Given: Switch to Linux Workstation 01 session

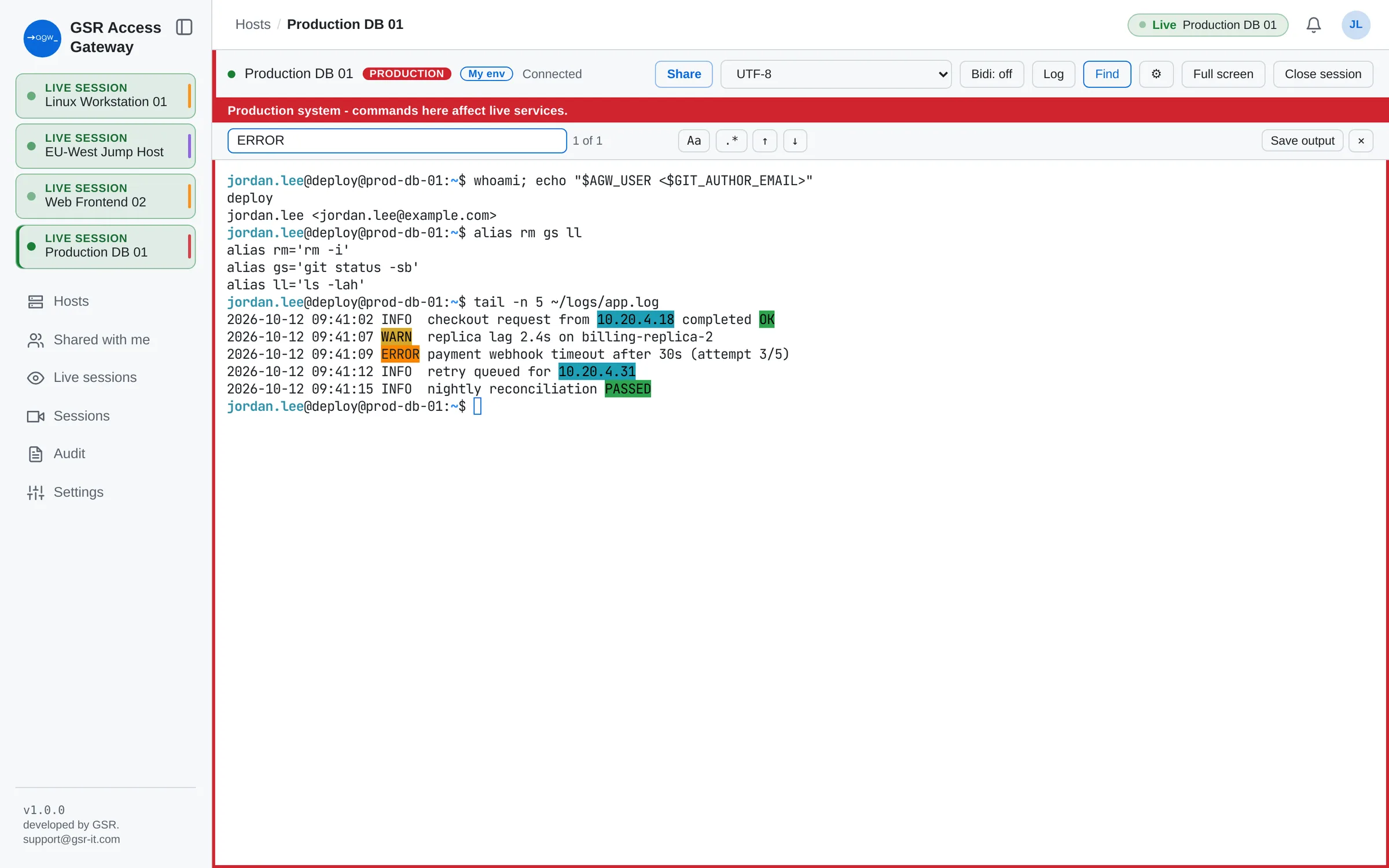Looking at the screenshot, I should pyautogui.click(x=105, y=95).
